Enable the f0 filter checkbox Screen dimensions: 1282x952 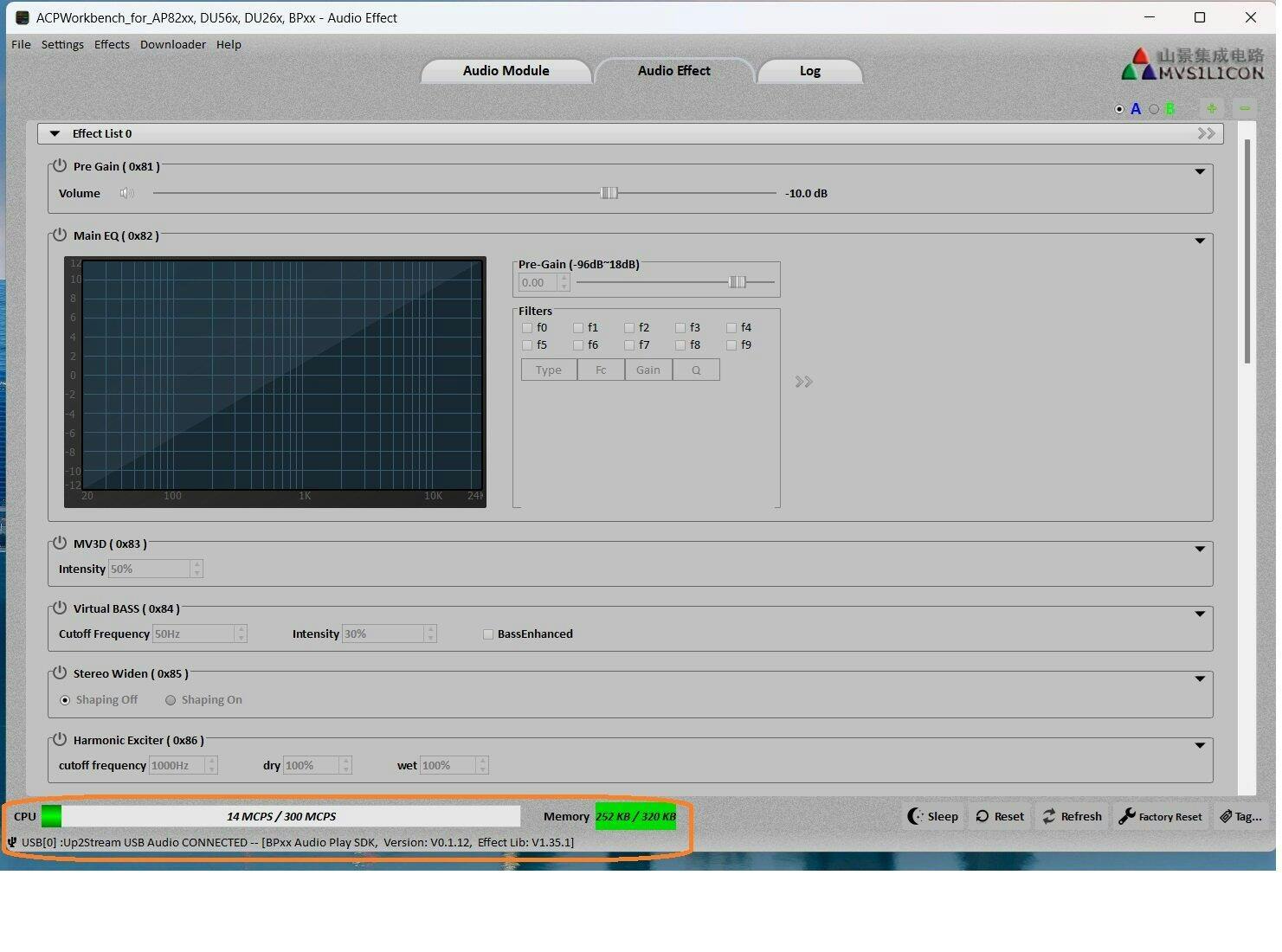[527, 328]
